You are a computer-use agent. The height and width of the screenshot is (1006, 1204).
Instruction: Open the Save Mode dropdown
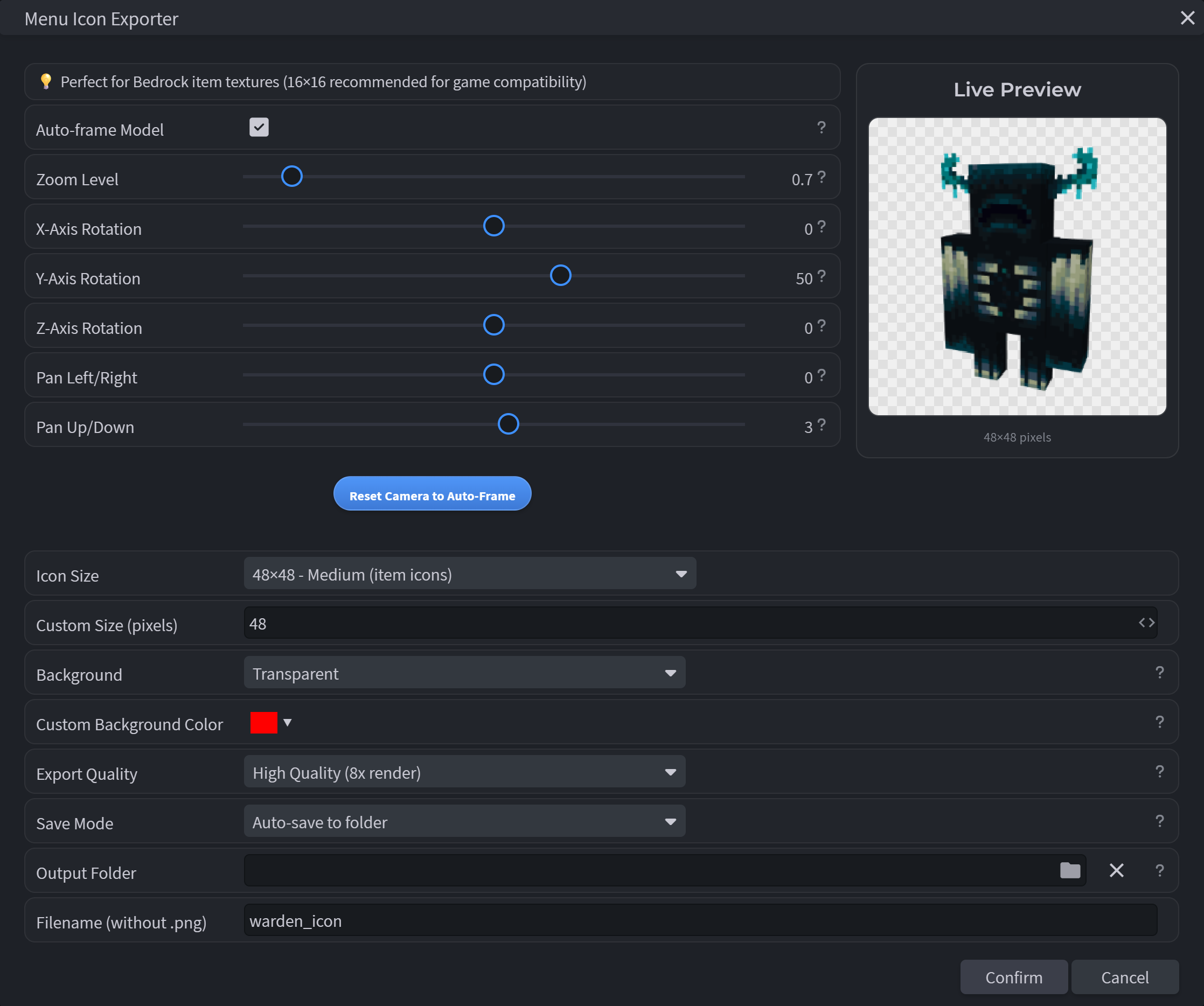(x=464, y=821)
